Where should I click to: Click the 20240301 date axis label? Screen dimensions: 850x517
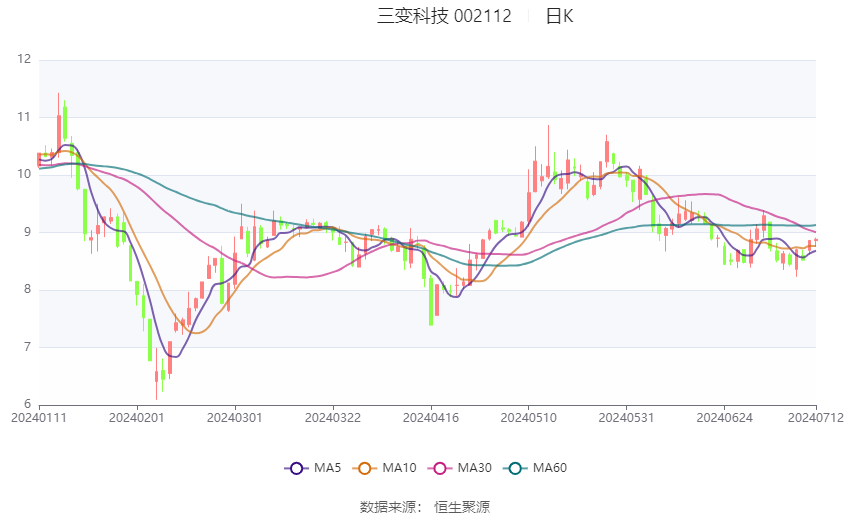pyautogui.click(x=234, y=416)
